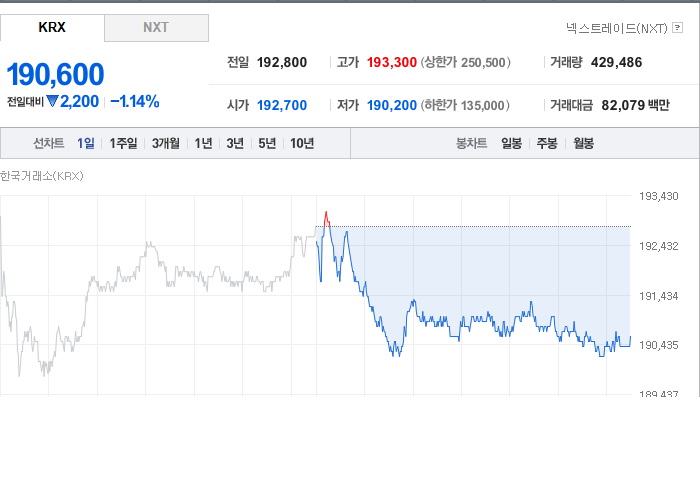Click the 선차트 label
The height and width of the screenshot is (490, 700).
click(x=49, y=143)
